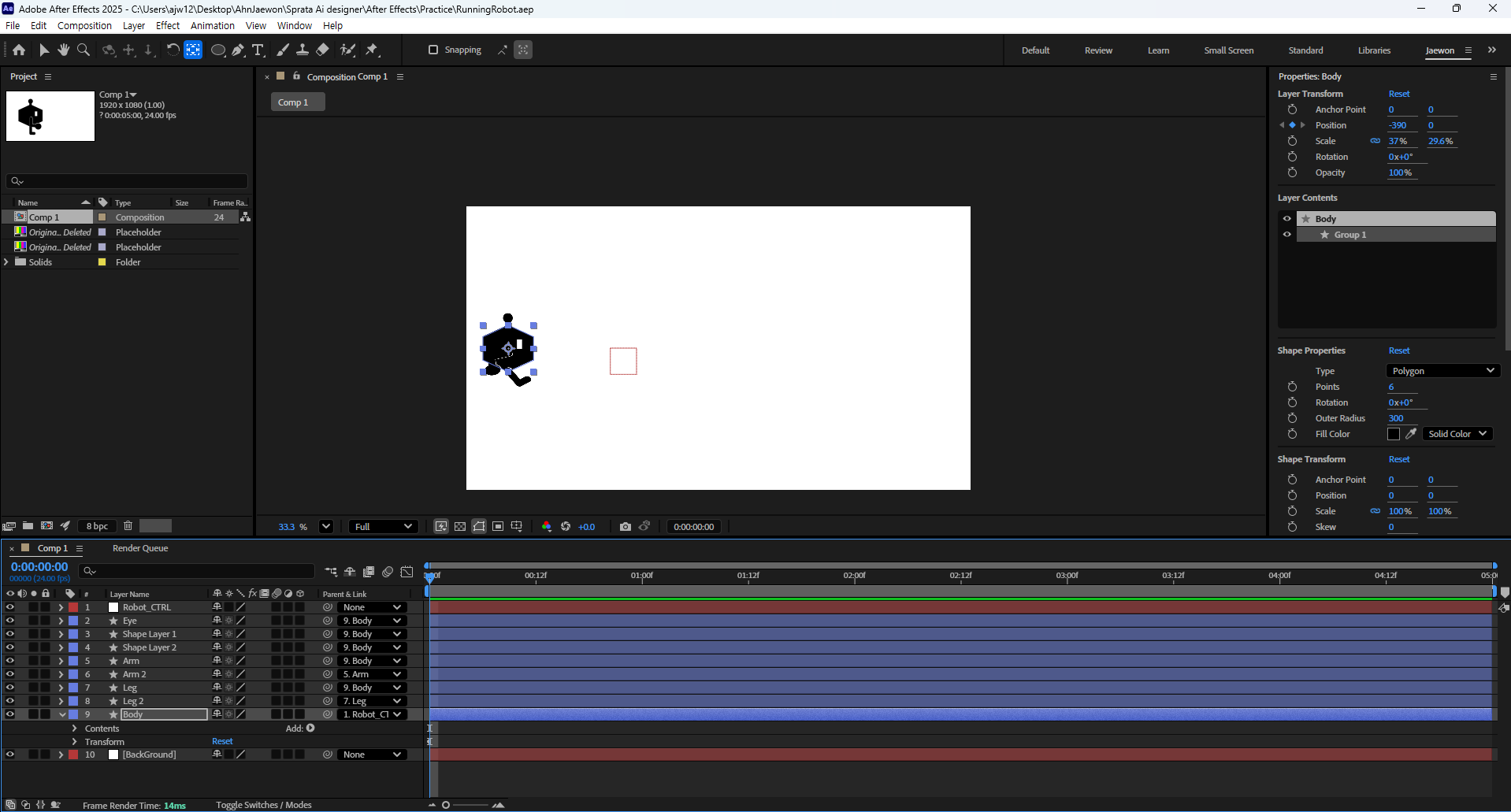Click the motion blur enable icon in timeline
The height and width of the screenshot is (812, 1511).
coord(388,572)
